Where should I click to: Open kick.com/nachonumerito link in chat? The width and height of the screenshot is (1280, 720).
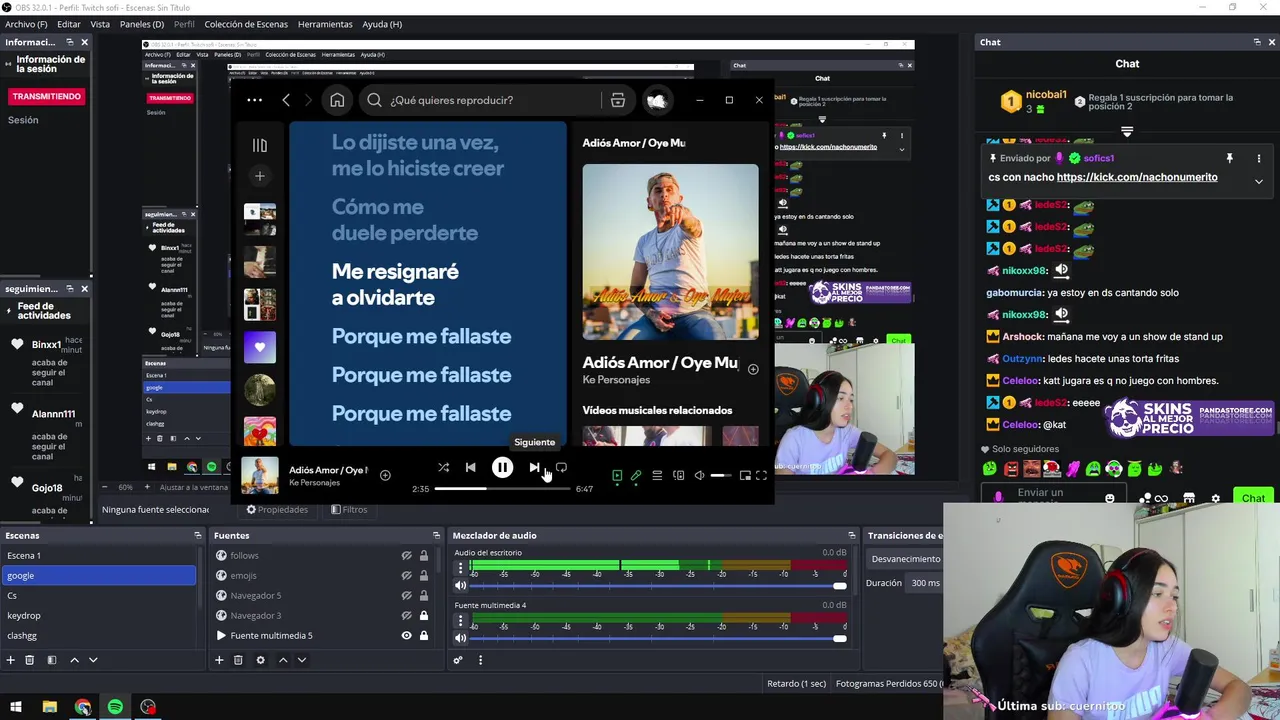click(1137, 177)
